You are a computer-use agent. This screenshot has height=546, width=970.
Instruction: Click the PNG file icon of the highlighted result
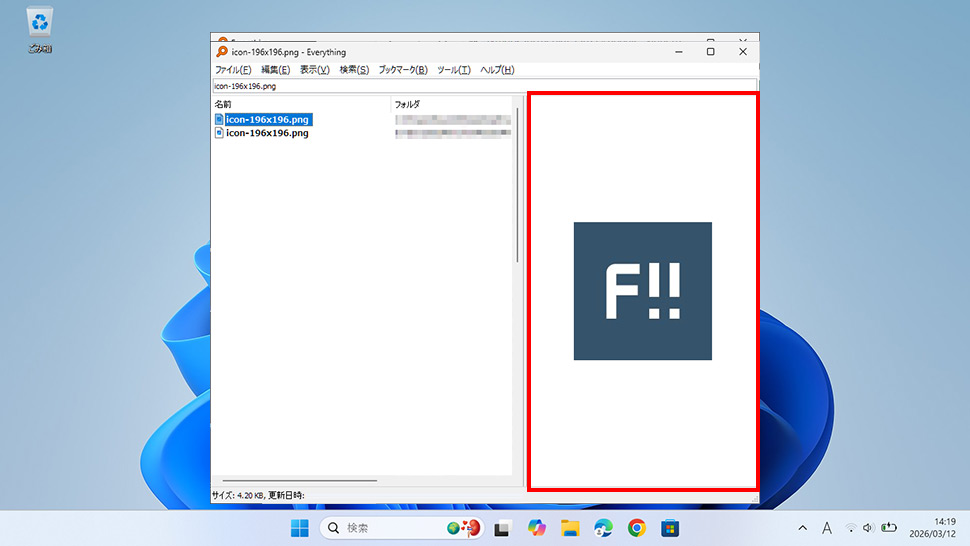[x=219, y=119]
